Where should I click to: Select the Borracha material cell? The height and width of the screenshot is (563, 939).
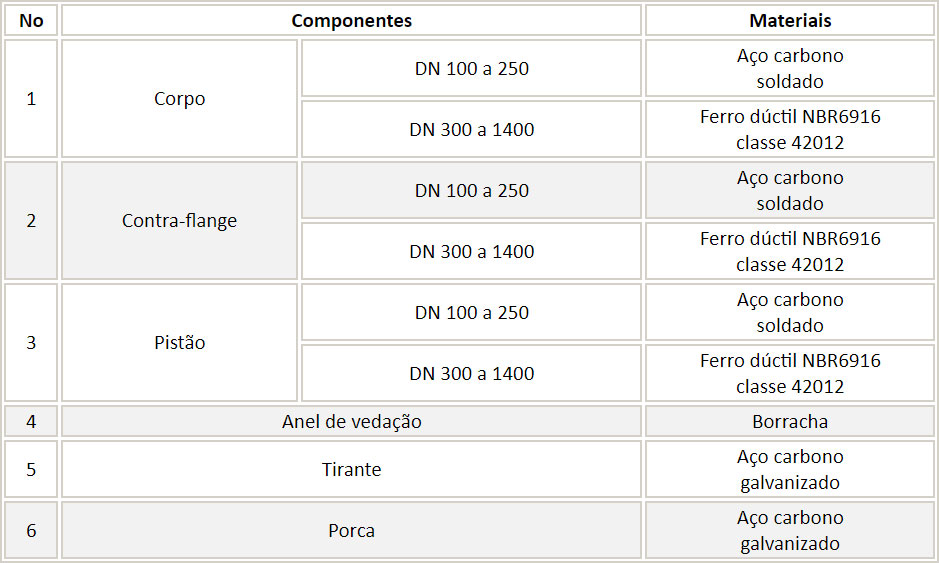(x=790, y=422)
